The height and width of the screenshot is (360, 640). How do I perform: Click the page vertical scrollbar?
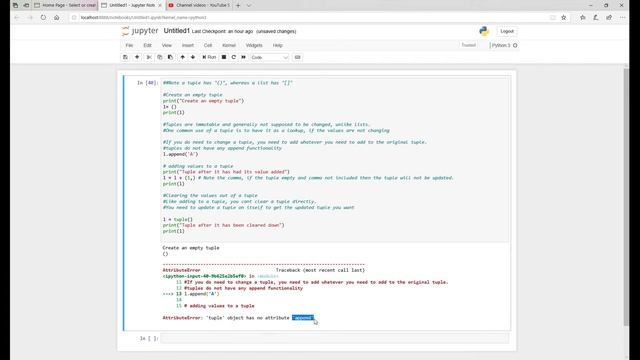pyautogui.click(x=626, y=196)
